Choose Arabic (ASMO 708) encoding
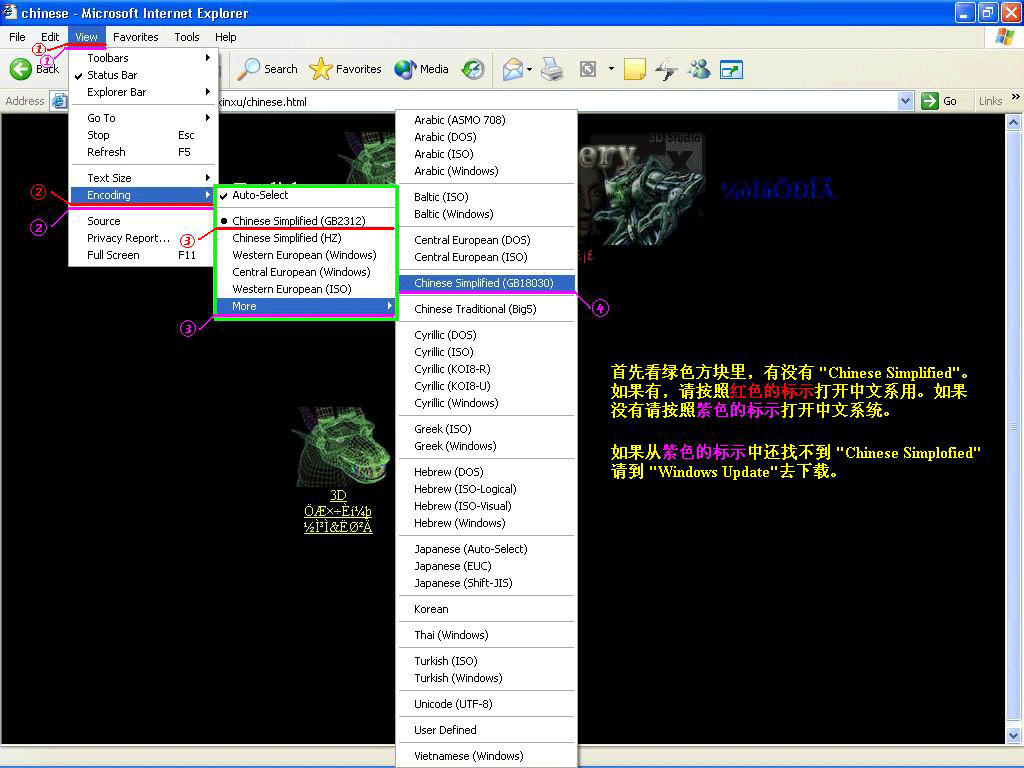 click(487, 120)
